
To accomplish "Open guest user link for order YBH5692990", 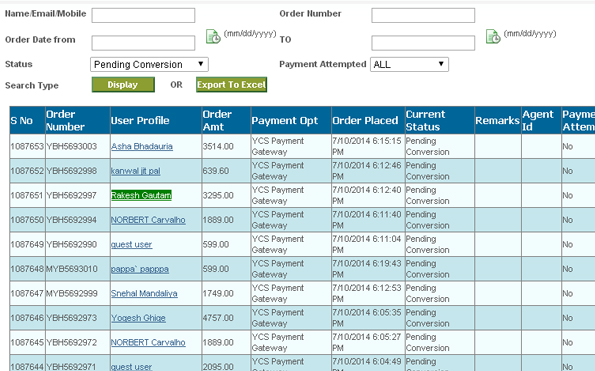I will click(131, 245).
